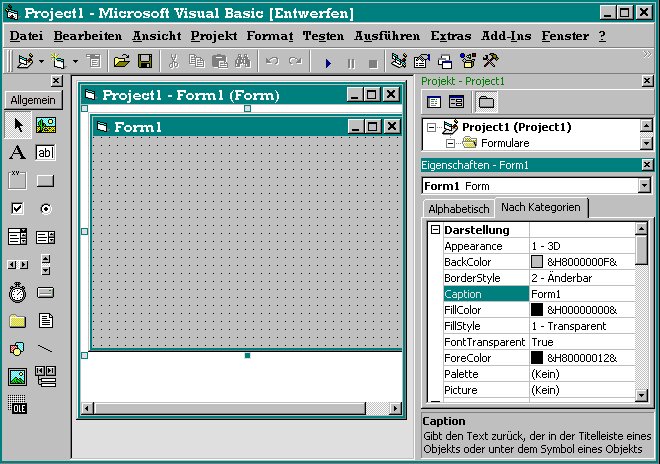Select the ComboBox control tool
660x464 pixels.
click(17, 237)
